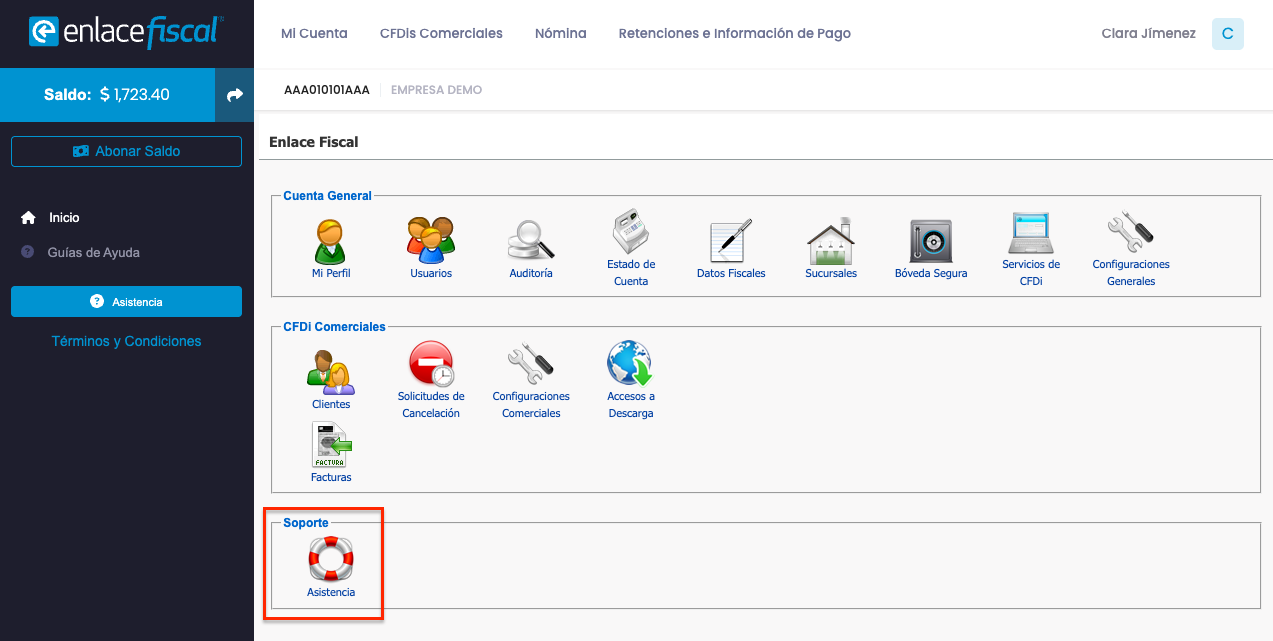Open the Nómina menu
Viewport: 1273px width, 641px height.
click(x=561, y=33)
